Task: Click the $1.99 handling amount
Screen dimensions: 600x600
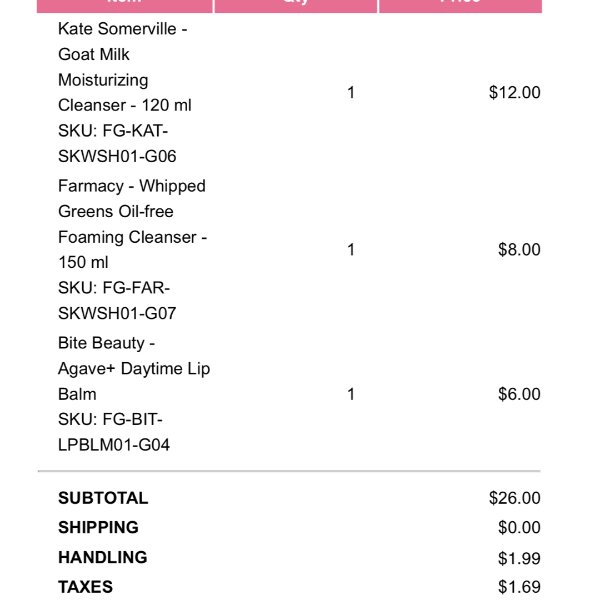Action: pyautogui.click(x=519, y=558)
